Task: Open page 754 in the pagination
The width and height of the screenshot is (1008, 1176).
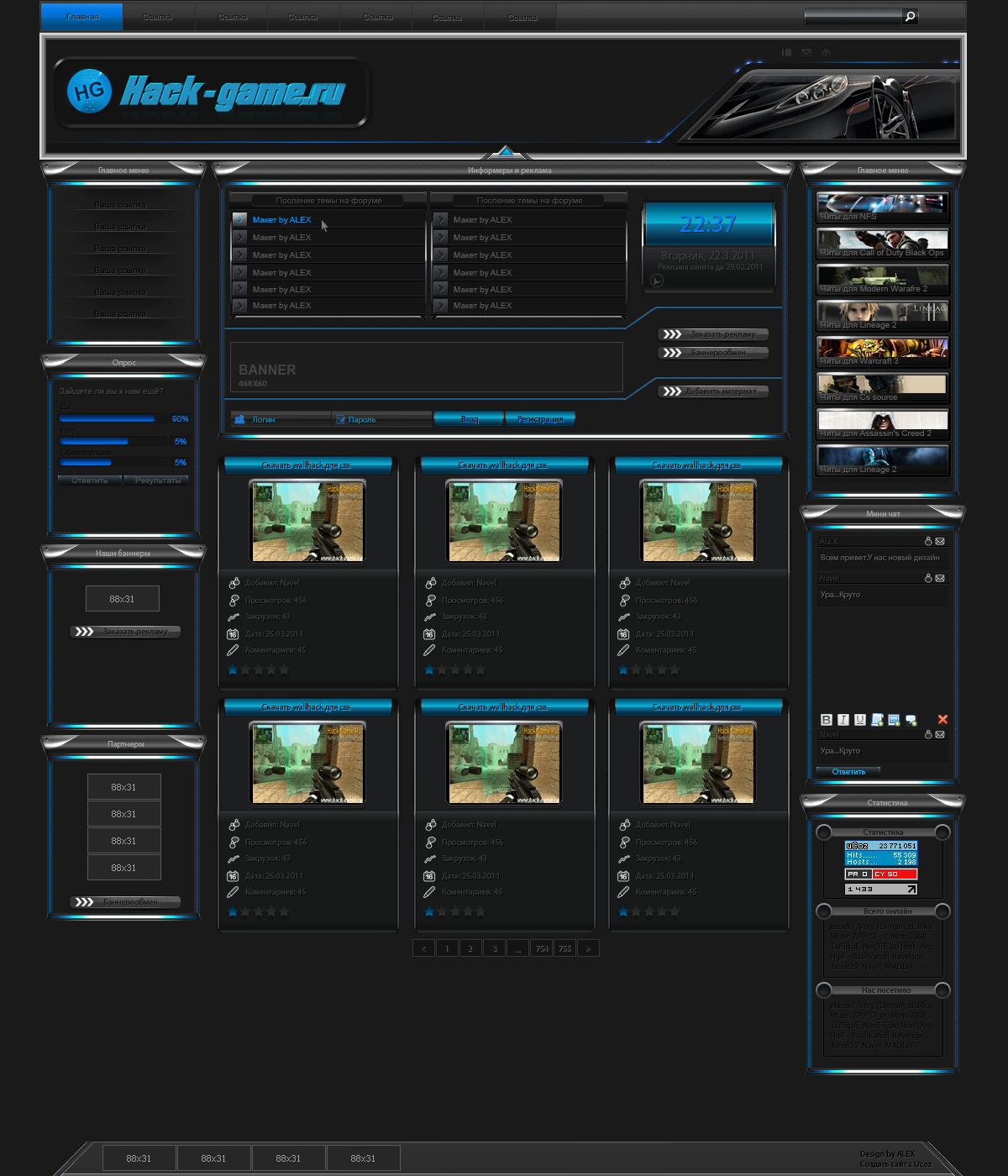Action: pyautogui.click(x=542, y=948)
